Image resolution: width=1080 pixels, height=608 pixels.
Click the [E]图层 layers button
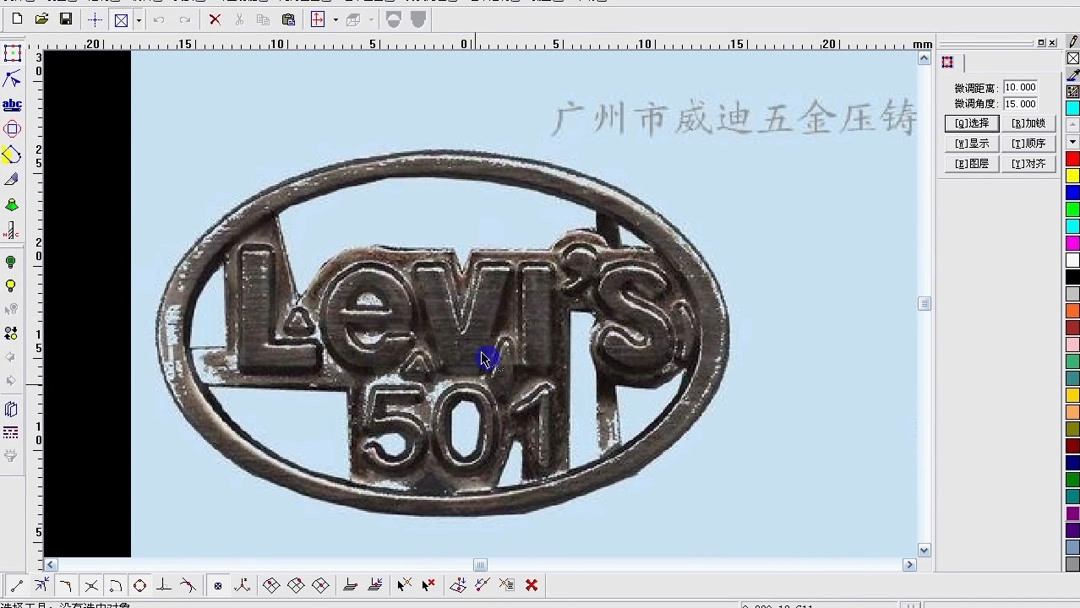click(971, 163)
